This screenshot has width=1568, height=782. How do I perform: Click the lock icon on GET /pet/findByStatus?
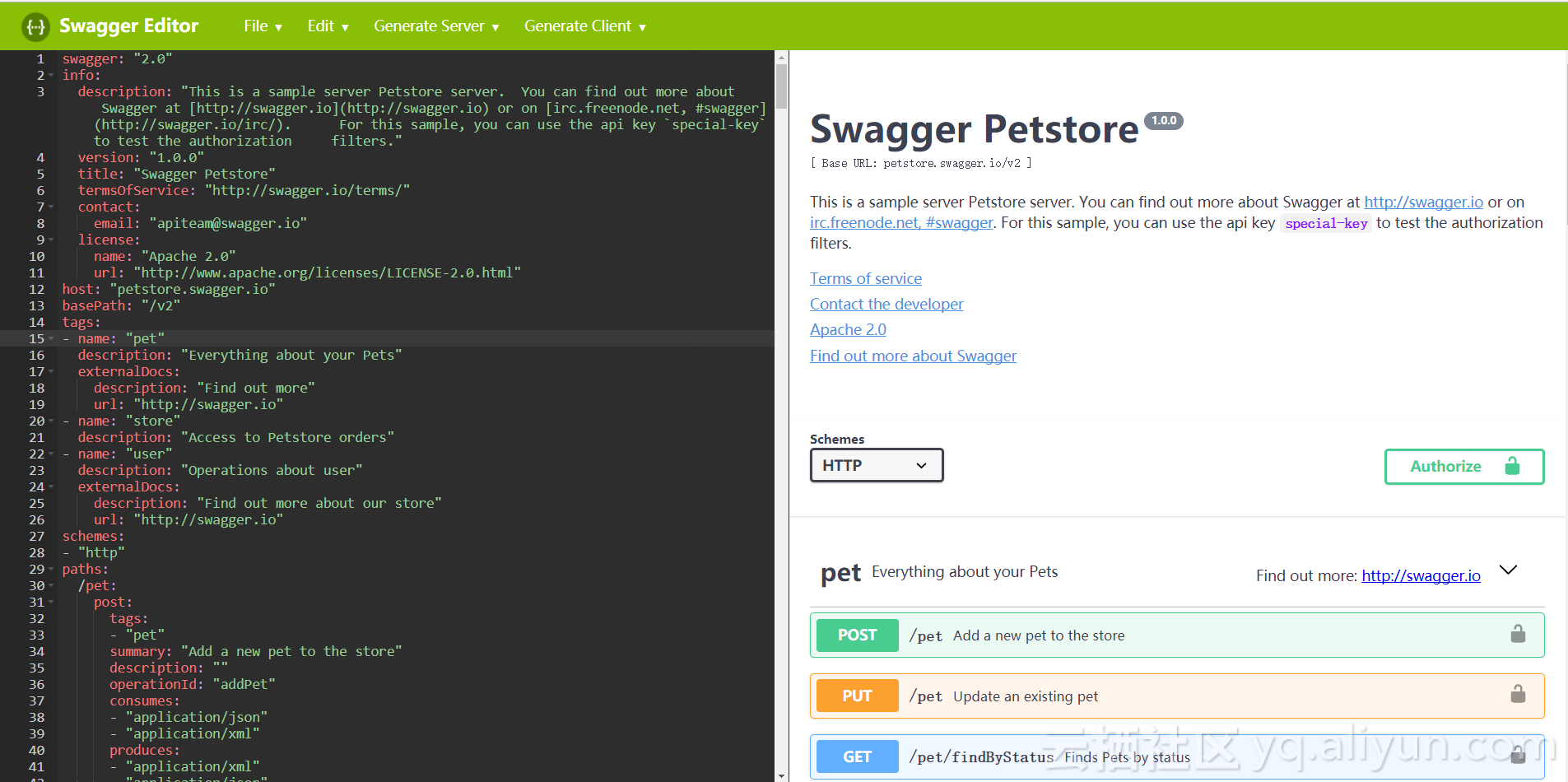pos(1518,754)
